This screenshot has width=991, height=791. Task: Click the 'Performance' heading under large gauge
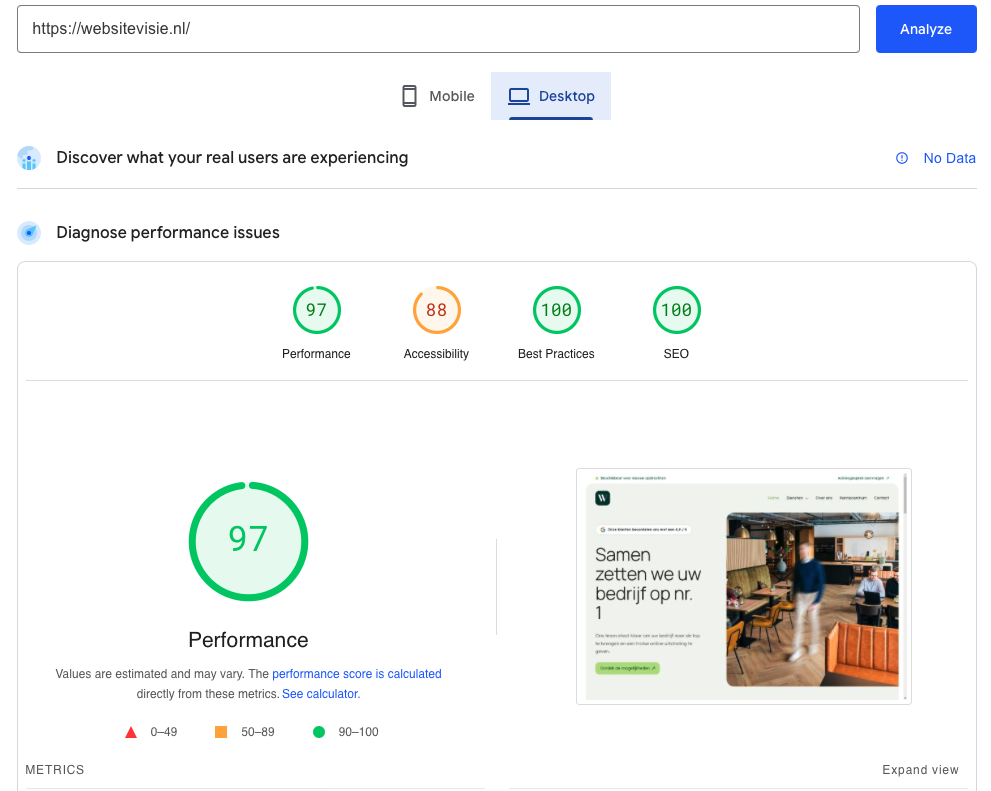coord(248,640)
